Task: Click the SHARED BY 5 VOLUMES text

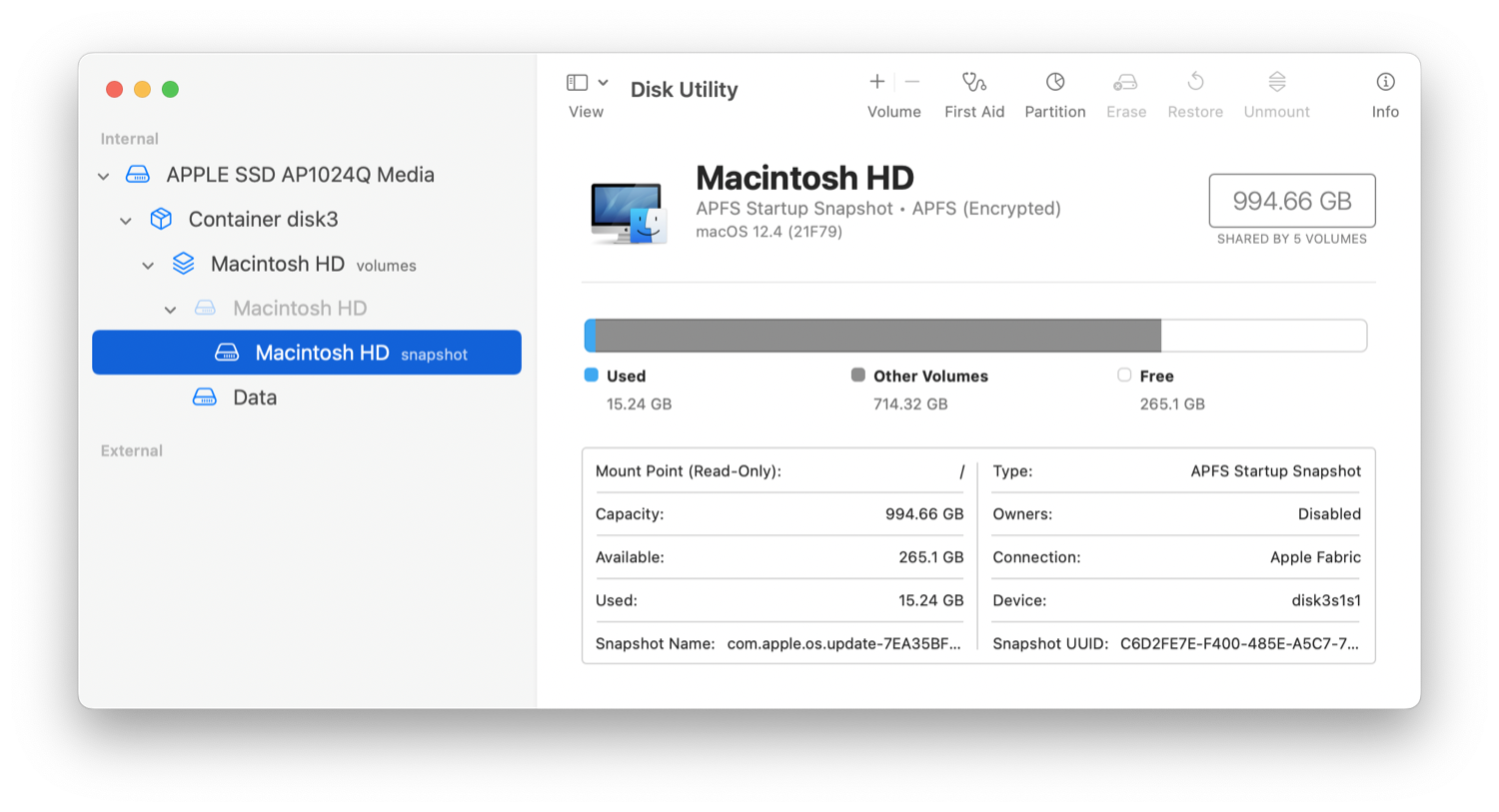Action: point(1291,239)
